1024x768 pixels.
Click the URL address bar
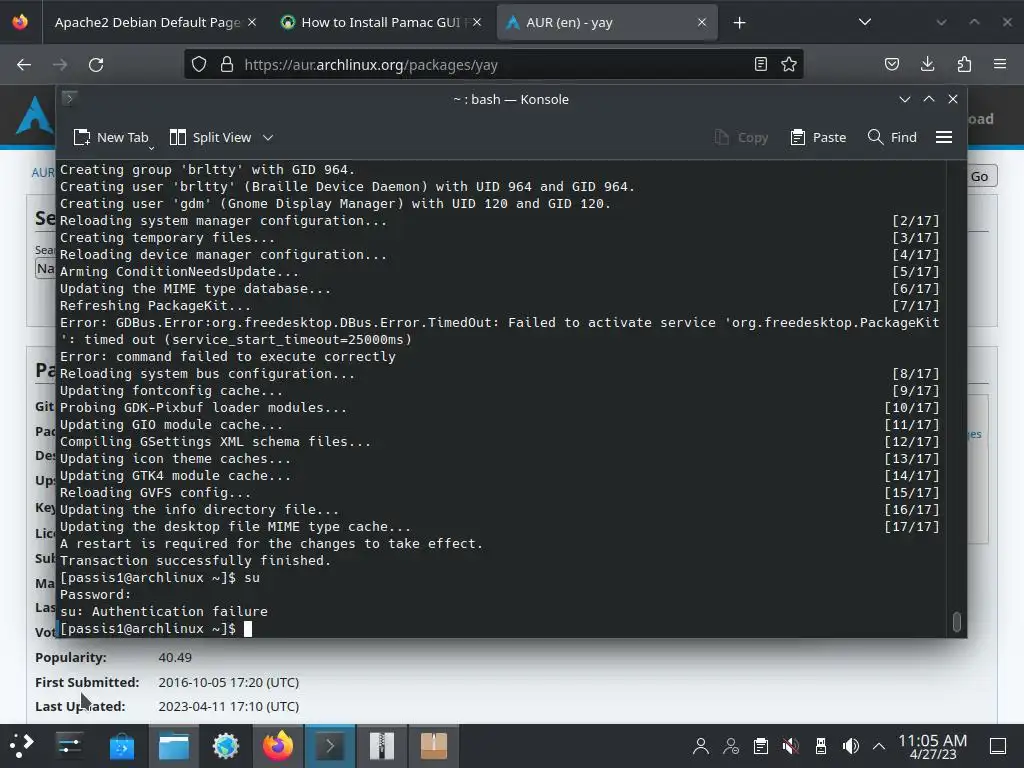pyautogui.click(x=494, y=65)
